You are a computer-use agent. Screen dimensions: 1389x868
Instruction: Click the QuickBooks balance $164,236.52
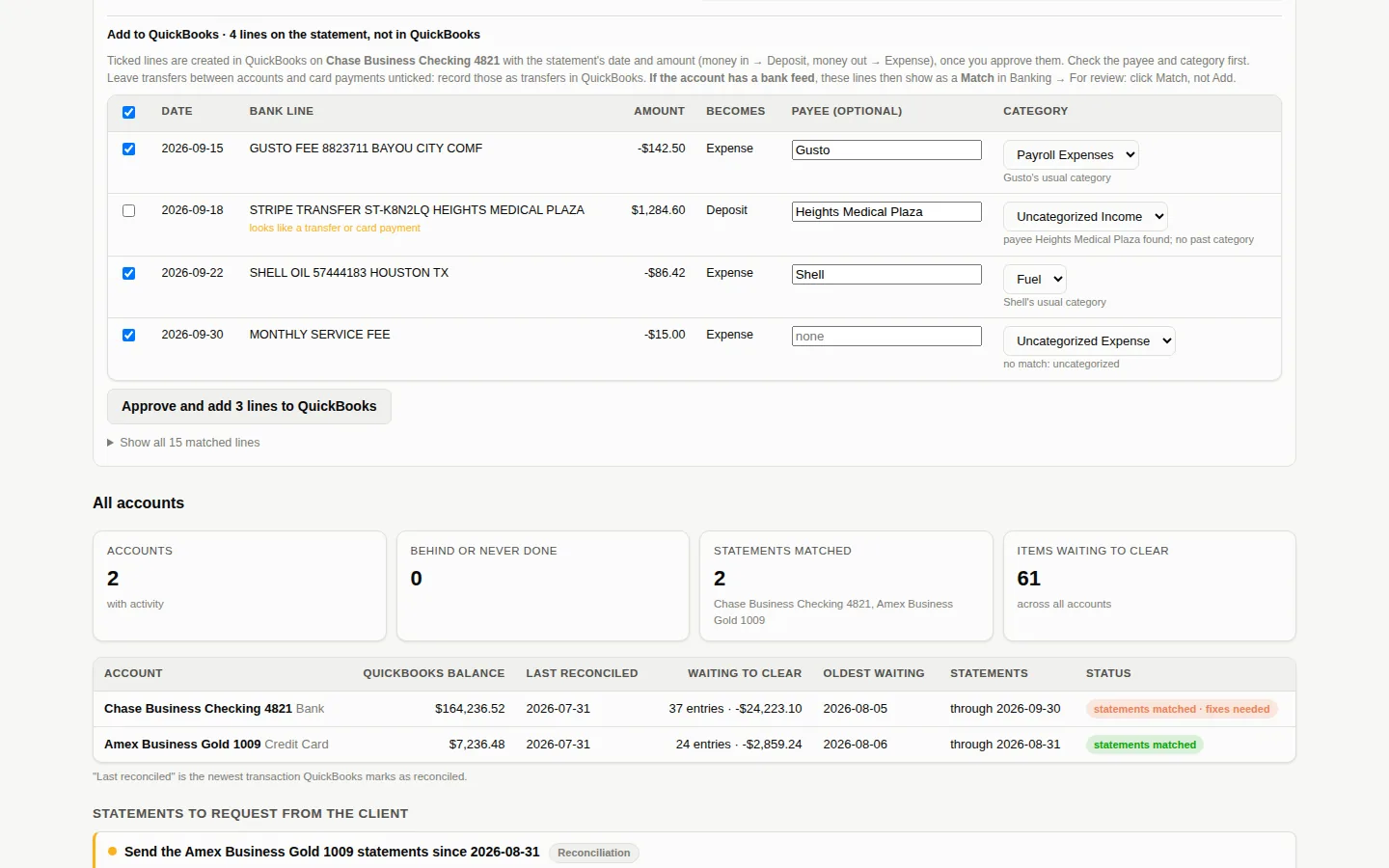[470, 709]
